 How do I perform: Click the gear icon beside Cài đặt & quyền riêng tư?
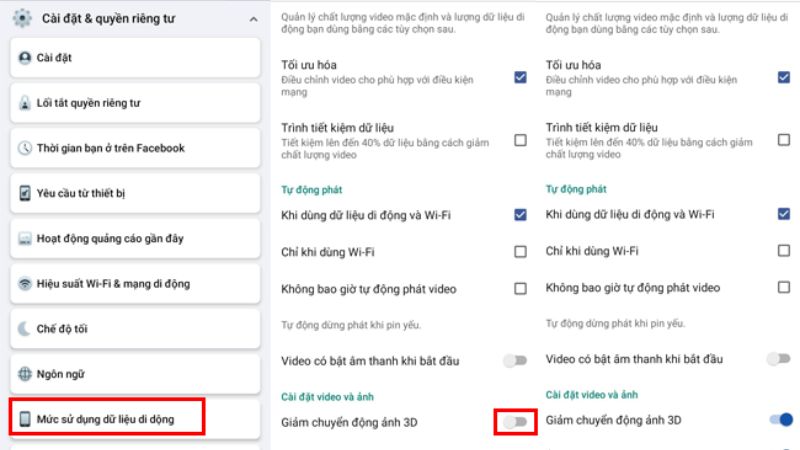pos(23,17)
